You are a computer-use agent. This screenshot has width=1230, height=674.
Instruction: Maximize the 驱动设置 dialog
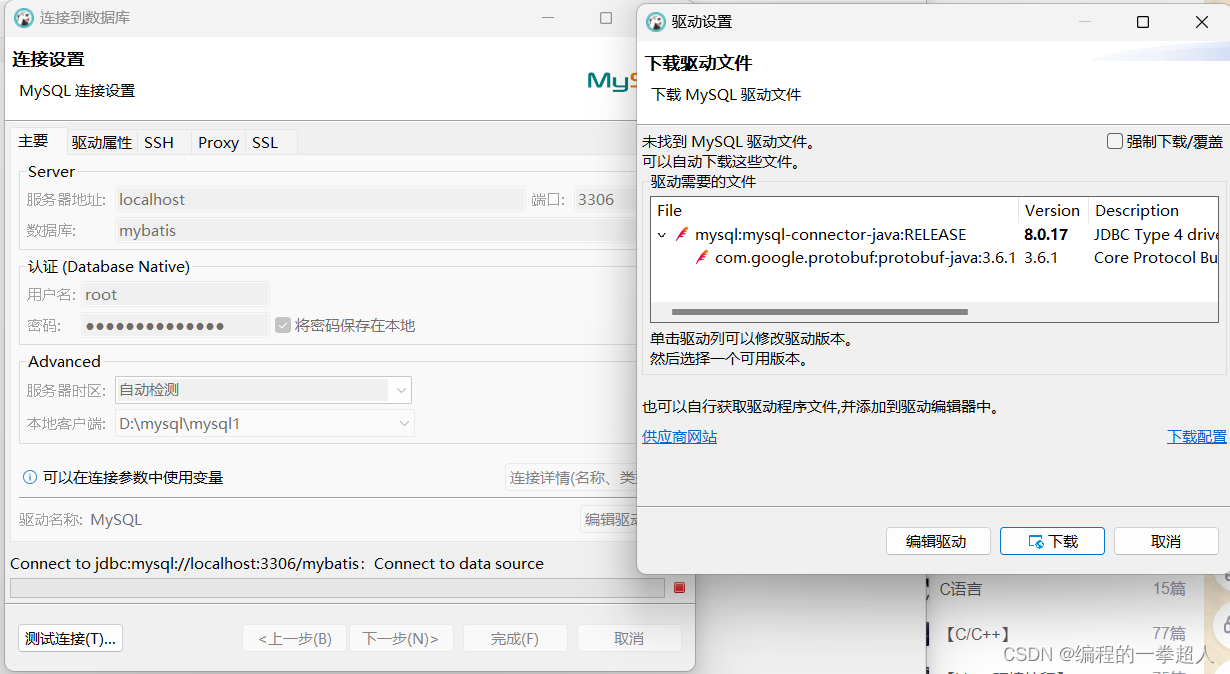click(x=1143, y=22)
